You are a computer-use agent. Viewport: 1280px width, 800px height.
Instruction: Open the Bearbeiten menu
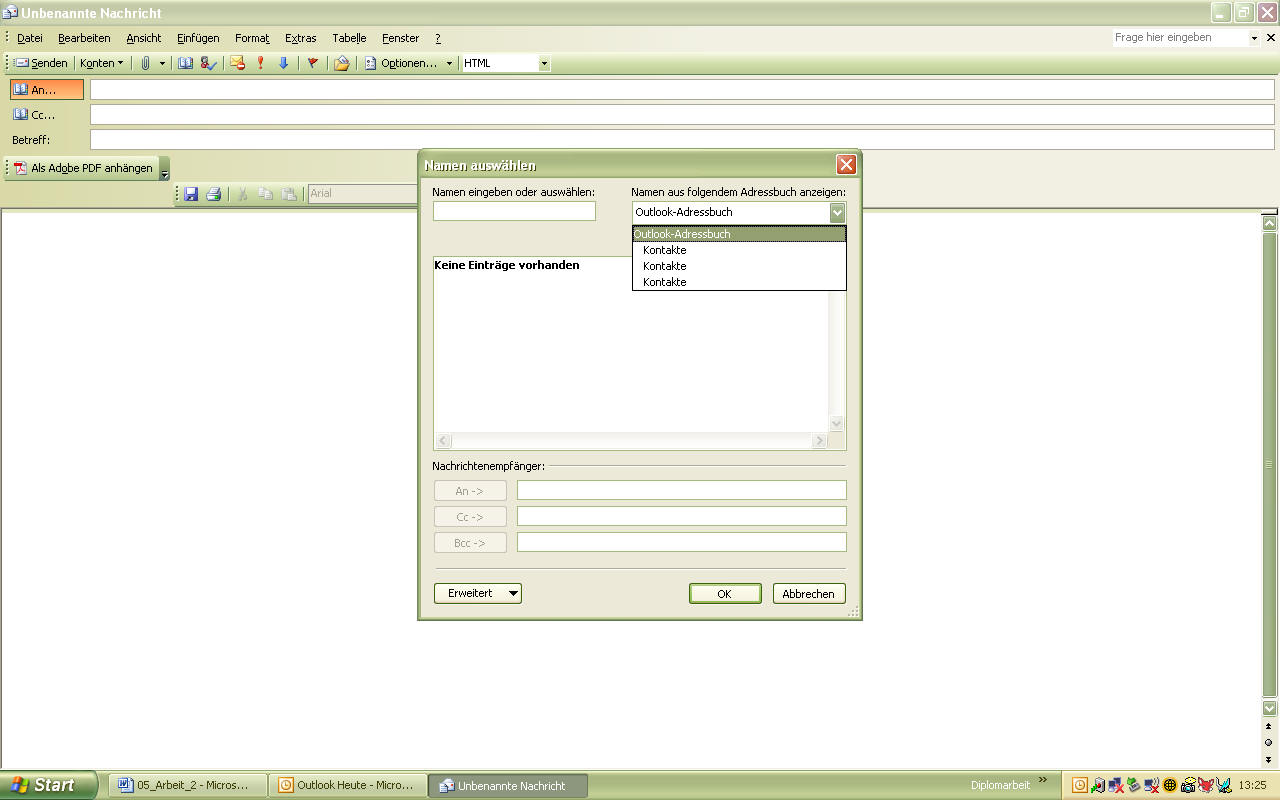[84, 38]
